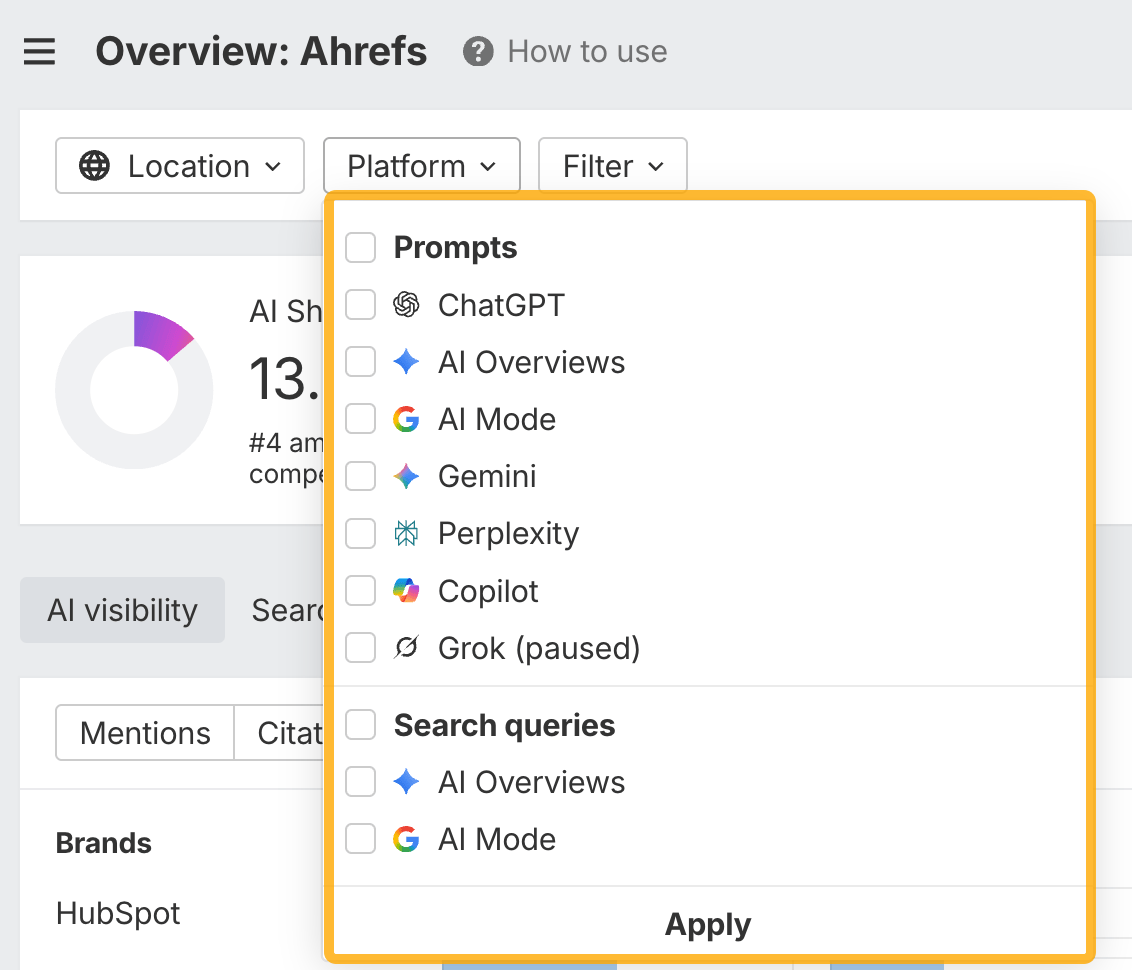Collapse the Platform dropdown
Viewport: 1132px width, 970px height.
(422, 166)
